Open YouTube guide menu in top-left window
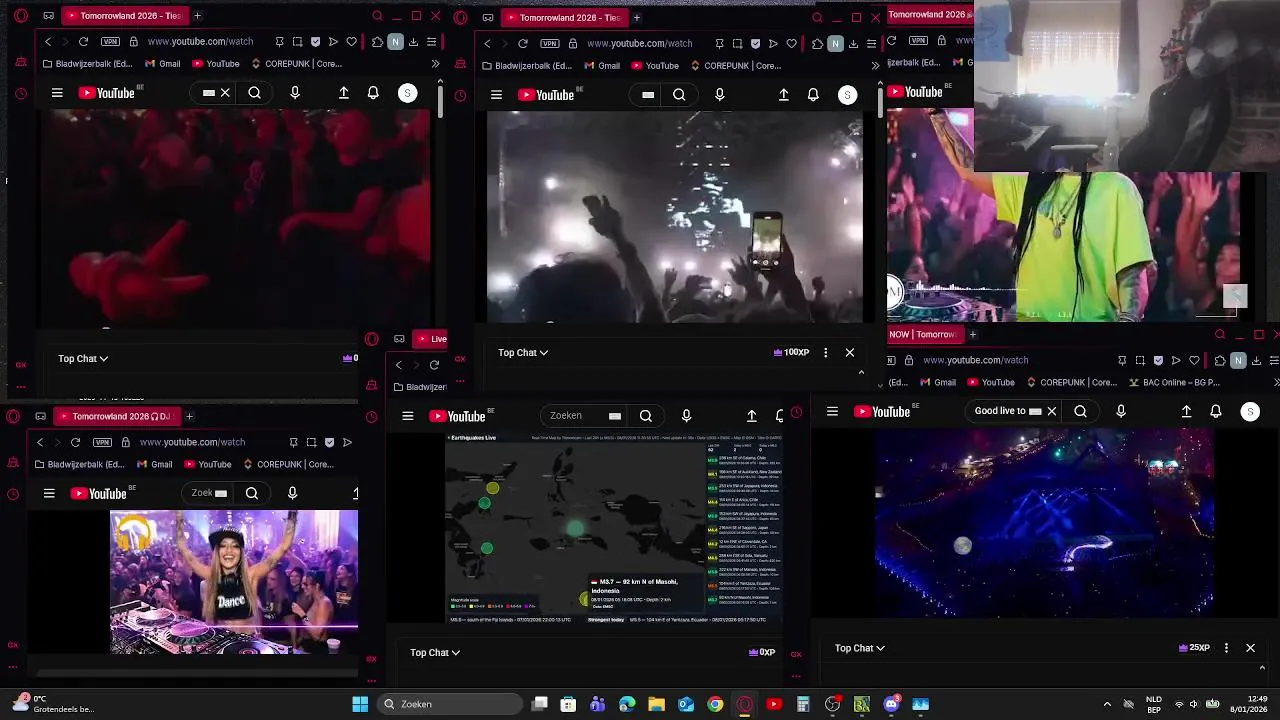Viewport: 1280px width, 720px height. pos(57,93)
